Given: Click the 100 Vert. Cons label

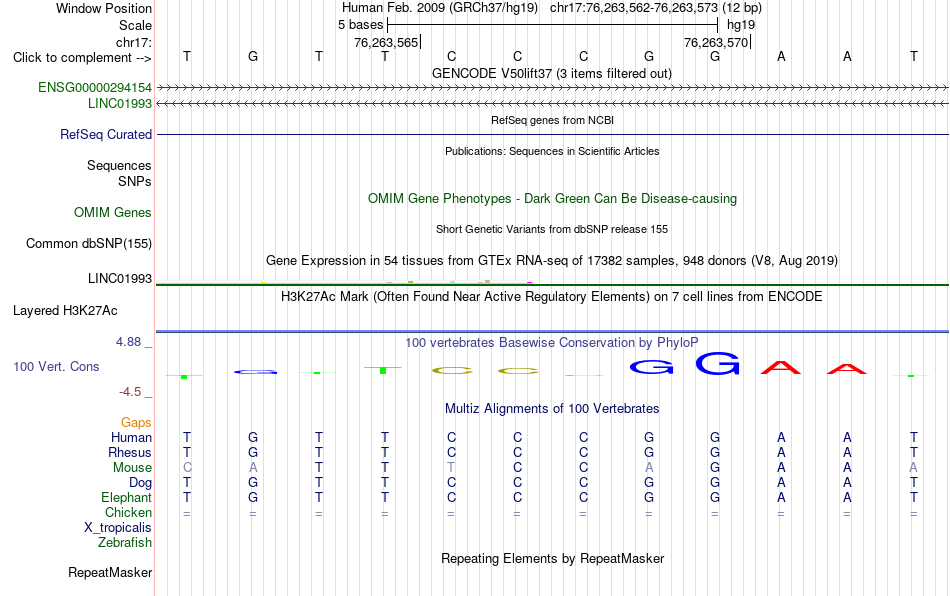Looking at the screenshot, I should coord(56,366).
